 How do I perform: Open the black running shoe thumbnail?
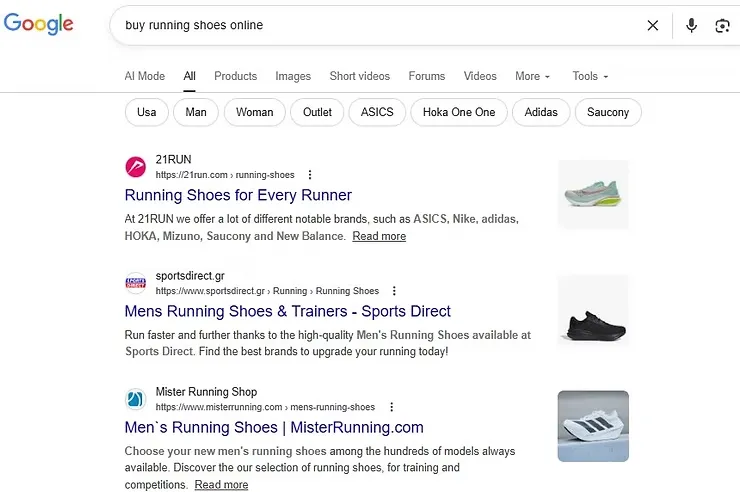coord(593,310)
